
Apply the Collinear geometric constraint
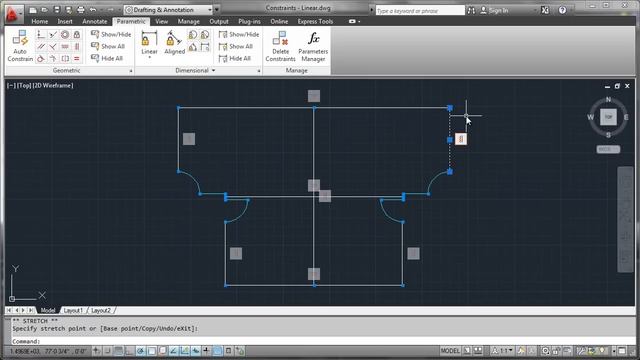pyautogui.click(x=53, y=35)
